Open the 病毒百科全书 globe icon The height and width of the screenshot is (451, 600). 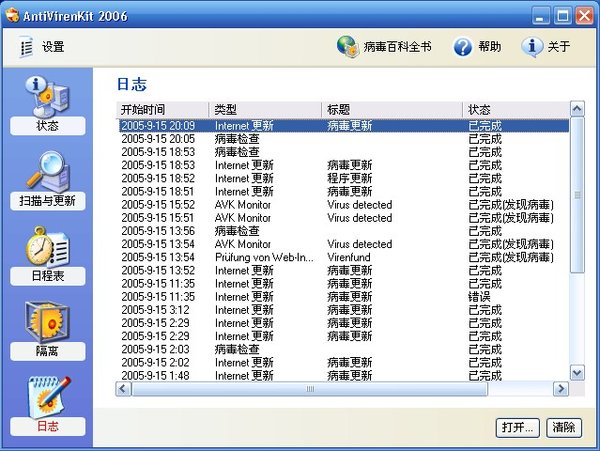[348, 47]
